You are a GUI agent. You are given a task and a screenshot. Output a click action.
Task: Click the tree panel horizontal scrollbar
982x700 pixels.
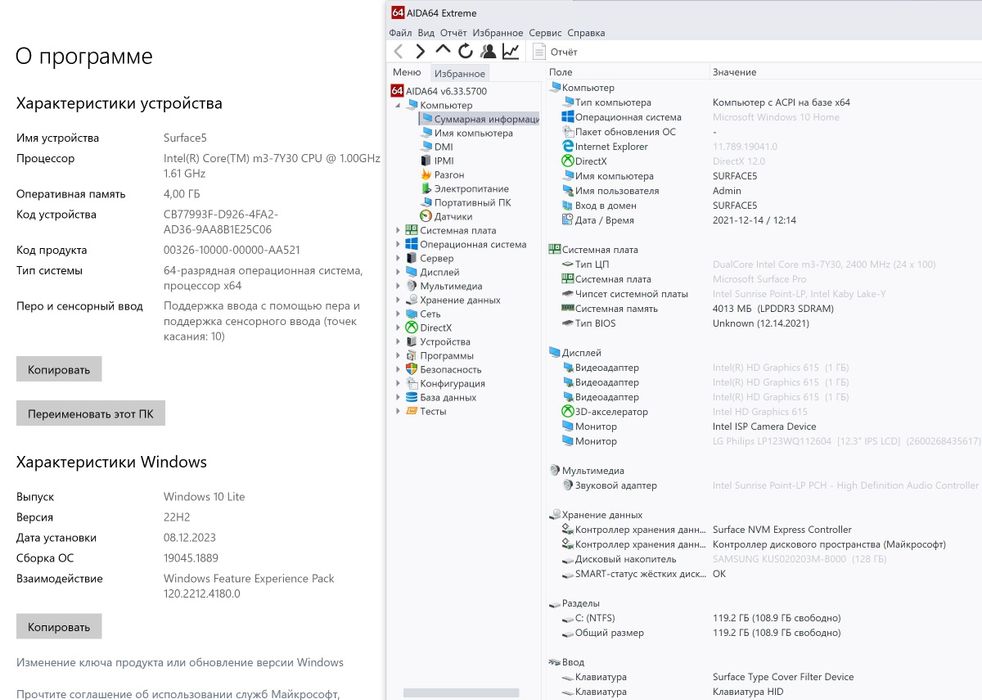click(461, 692)
